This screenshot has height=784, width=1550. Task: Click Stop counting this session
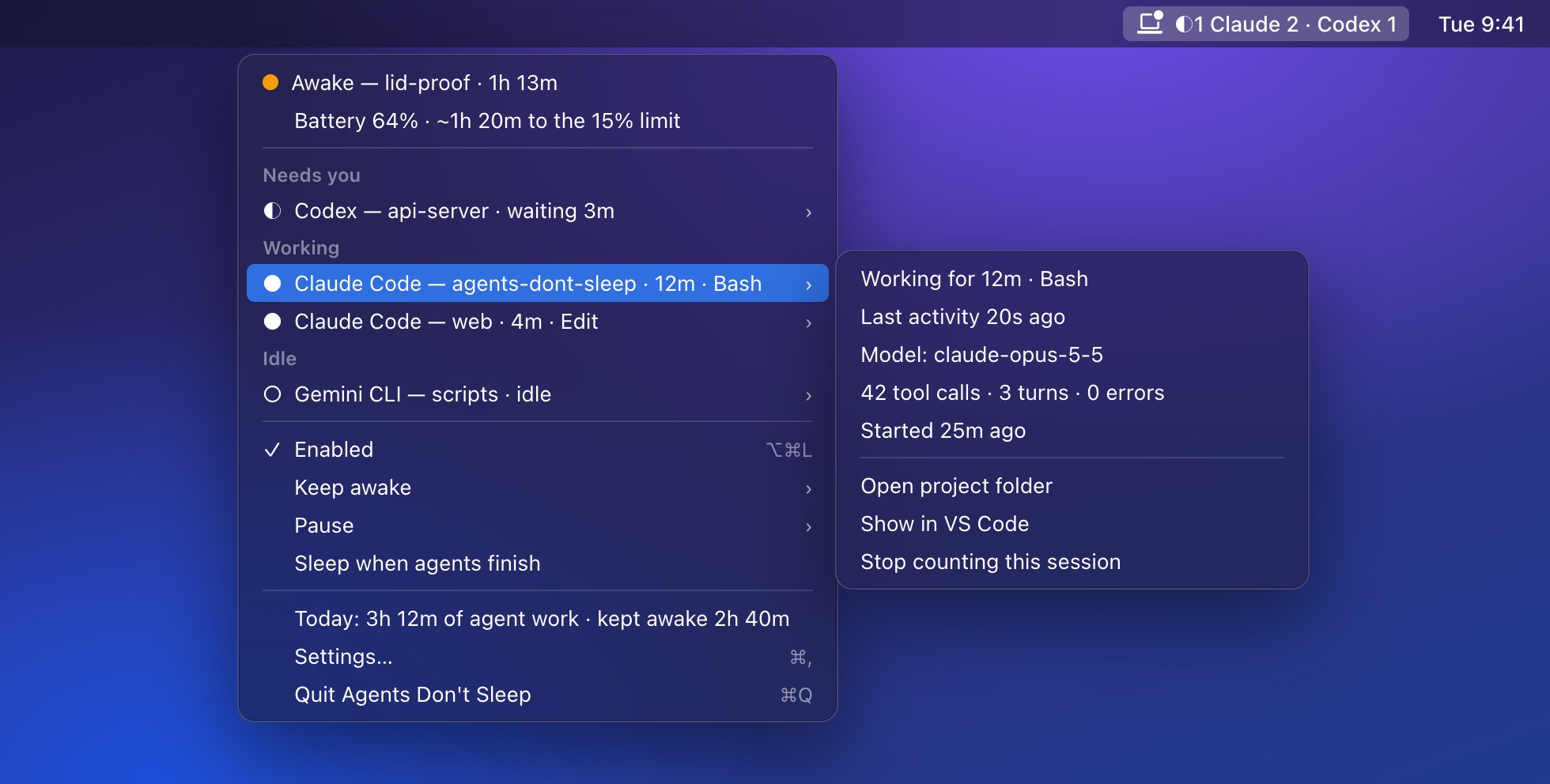pyautogui.click(x=1072, y=562)
